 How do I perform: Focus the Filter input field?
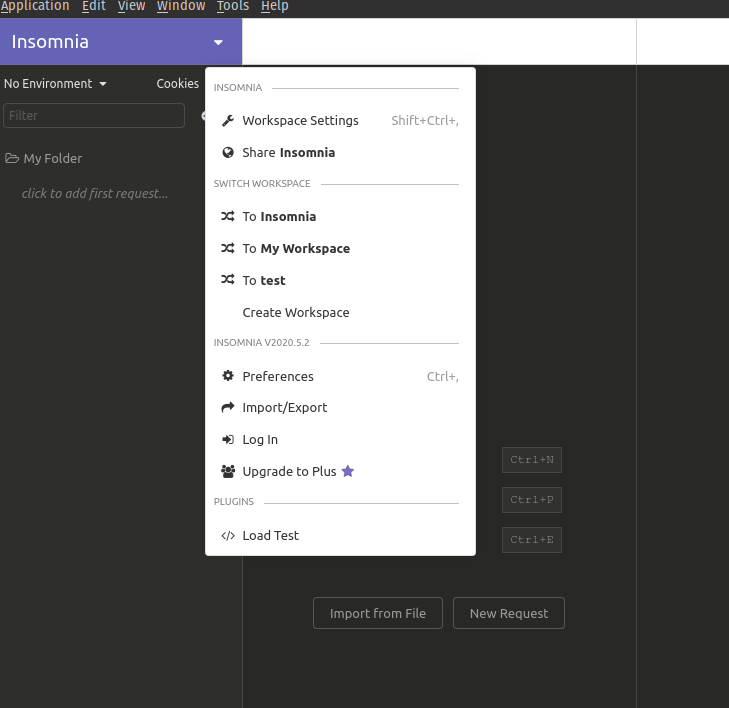click(x=94, y=115)
